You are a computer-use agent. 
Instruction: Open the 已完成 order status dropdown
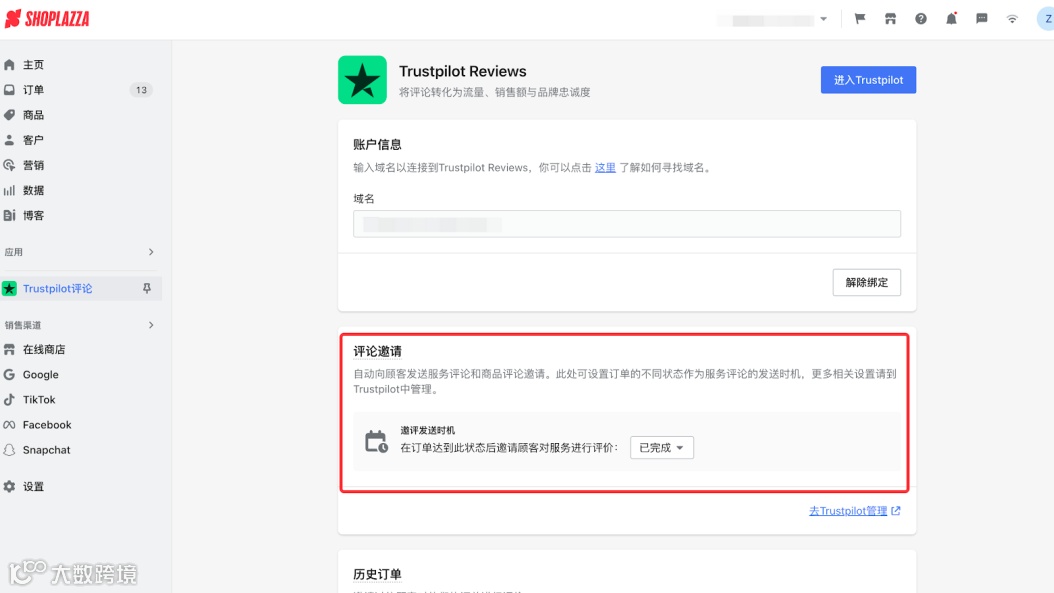(661, 448)
